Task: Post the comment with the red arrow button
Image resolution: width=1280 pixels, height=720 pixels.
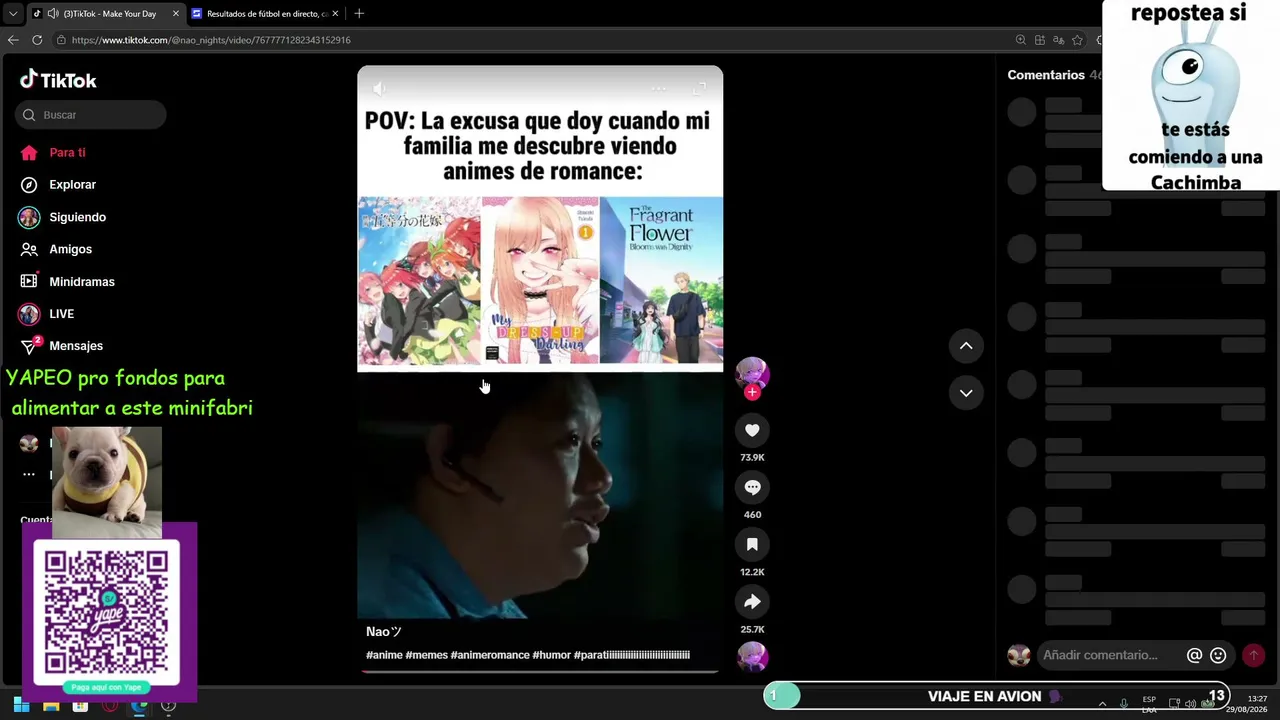Action: [1253, 655]
